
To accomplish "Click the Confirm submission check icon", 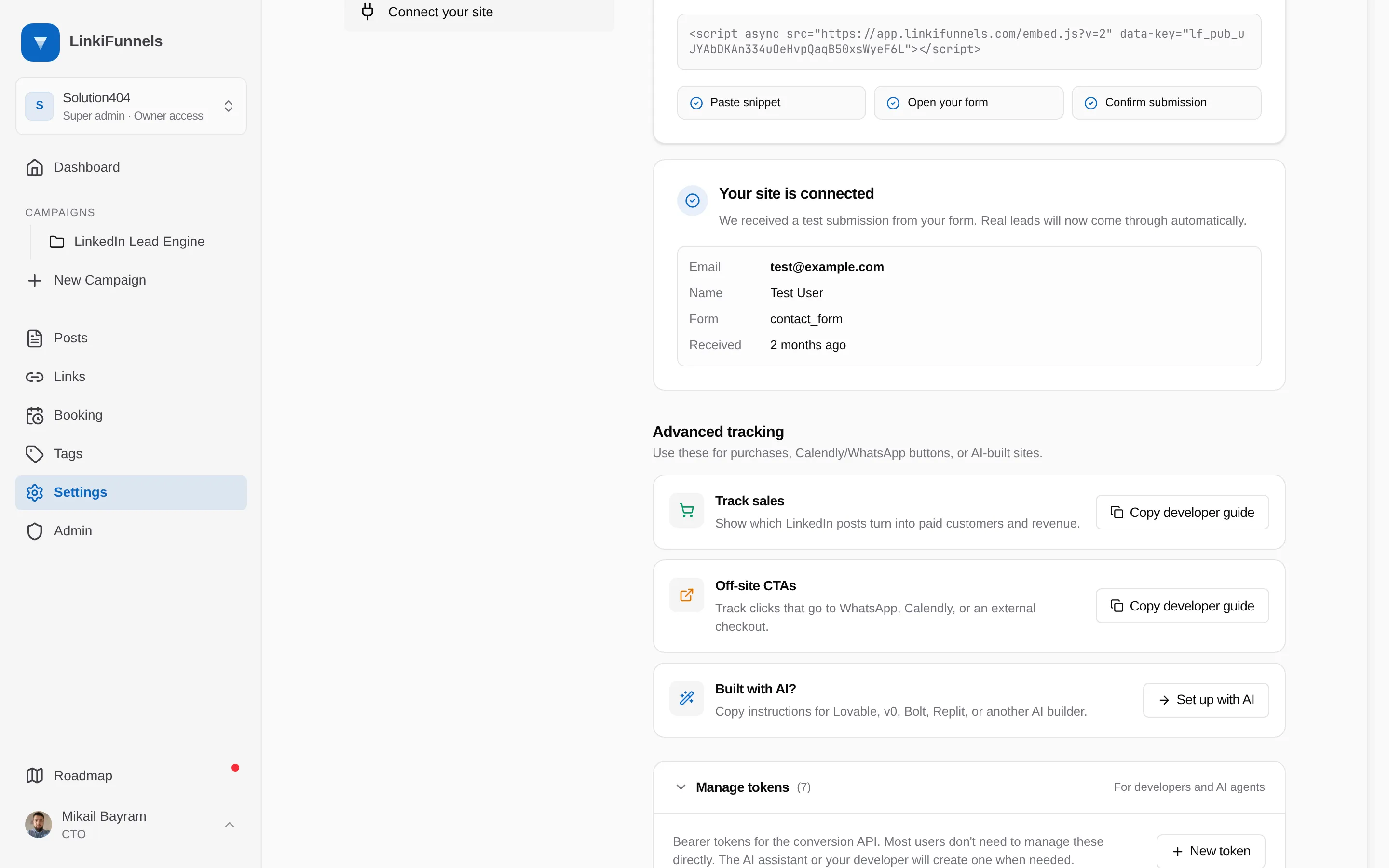I will 1090,103.
